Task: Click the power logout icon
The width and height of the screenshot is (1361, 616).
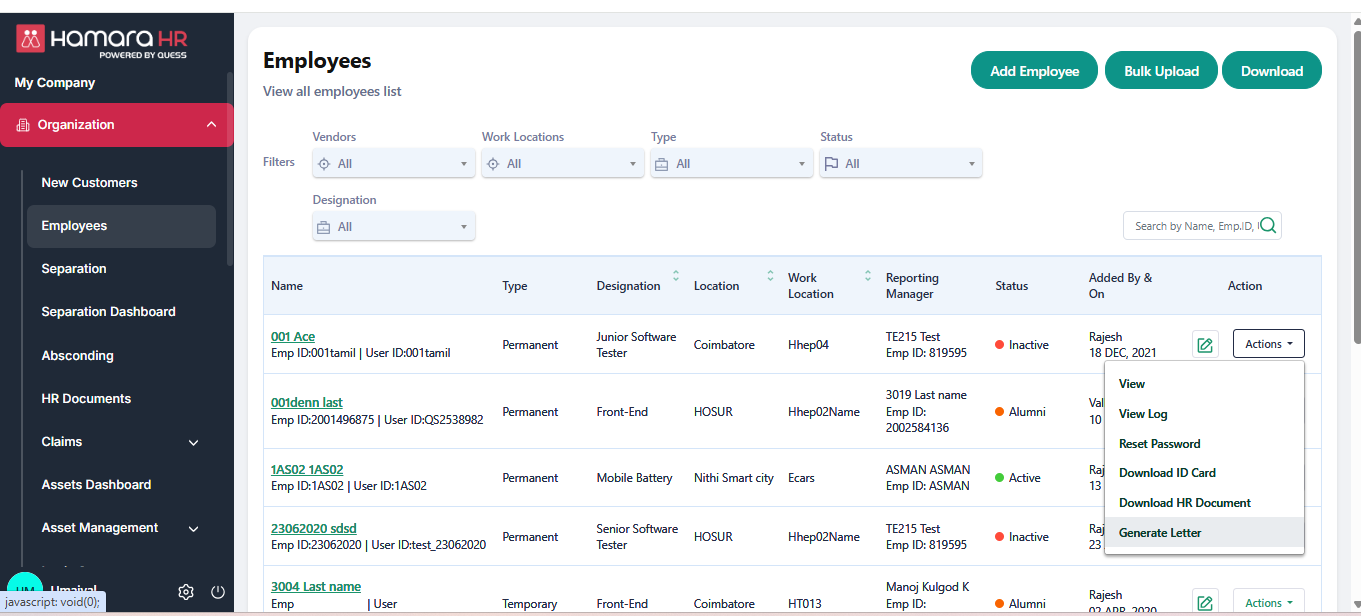Action: (x=218, y=592)
